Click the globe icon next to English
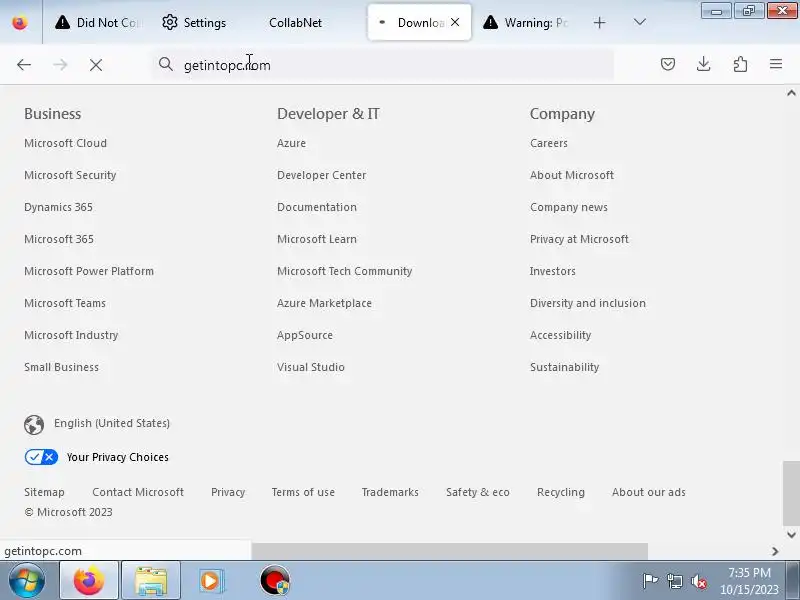 [34, 424]
